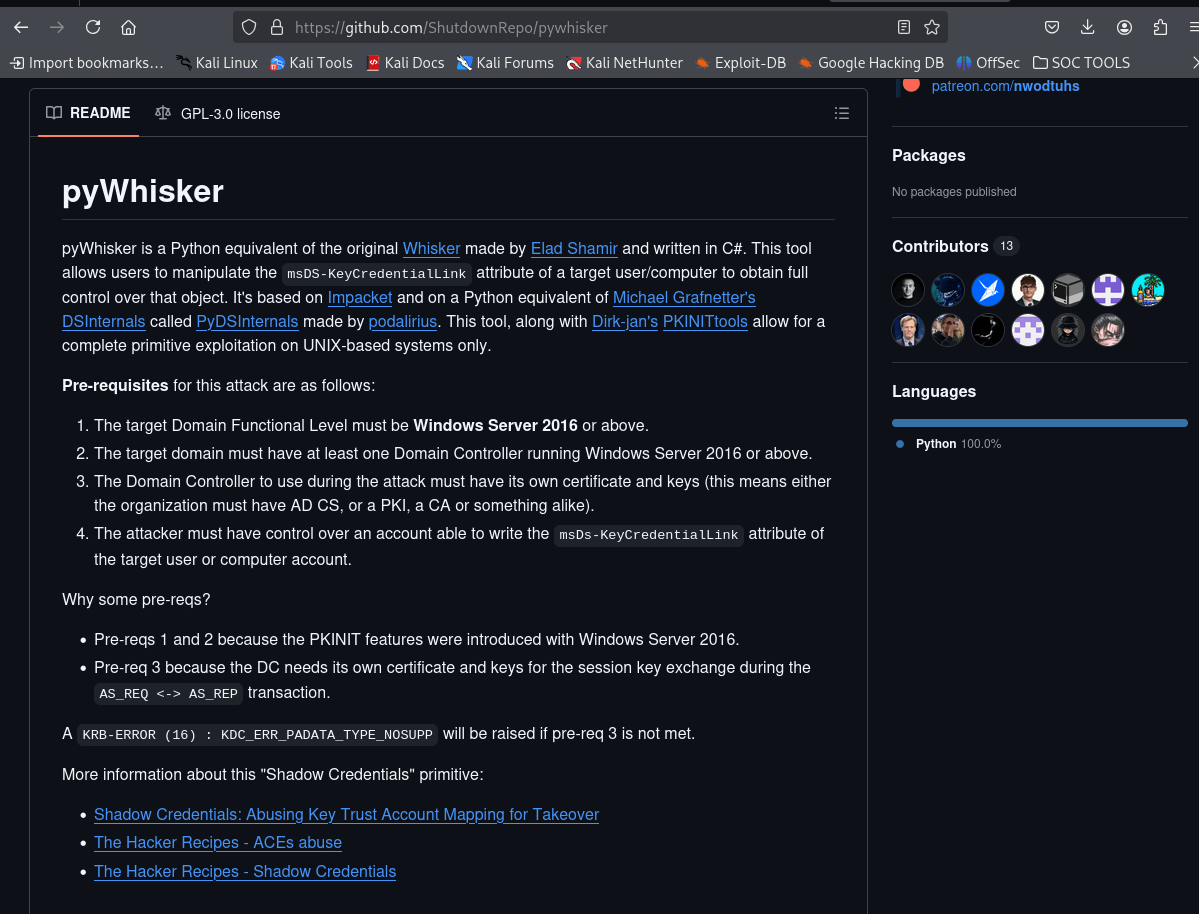Open the Contributors list heading
This screenshot has height=914, width=1199.
940,246
